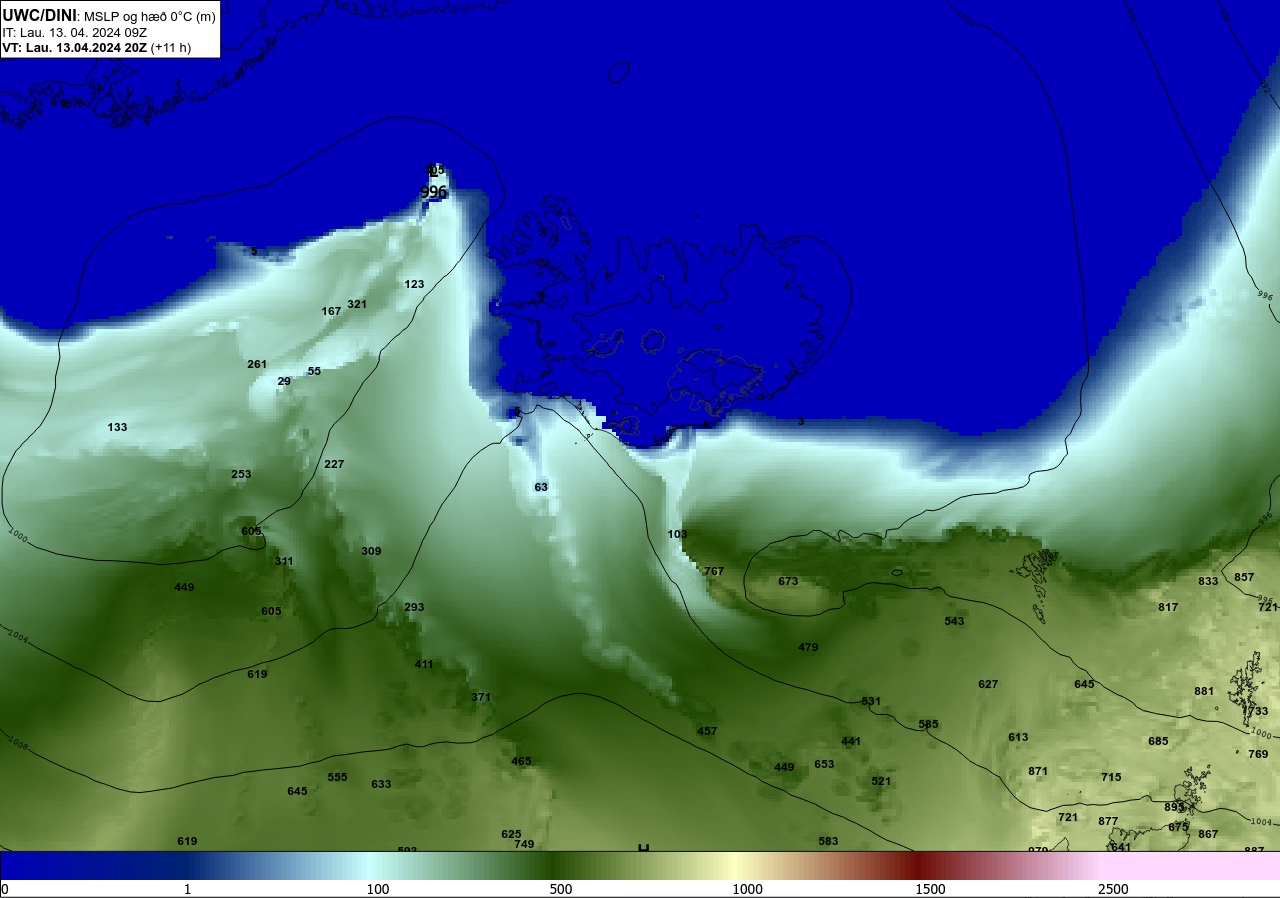
Task: Click the height value 479
Action: point(808,647)
